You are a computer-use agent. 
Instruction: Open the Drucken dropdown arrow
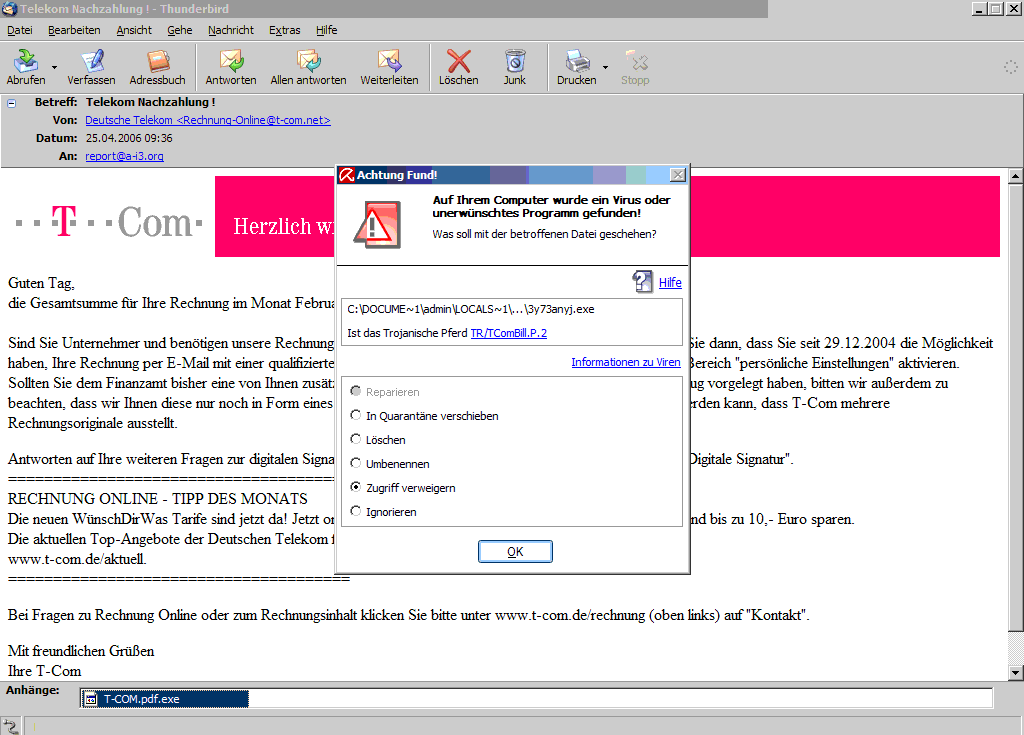[x=605, y=67]
